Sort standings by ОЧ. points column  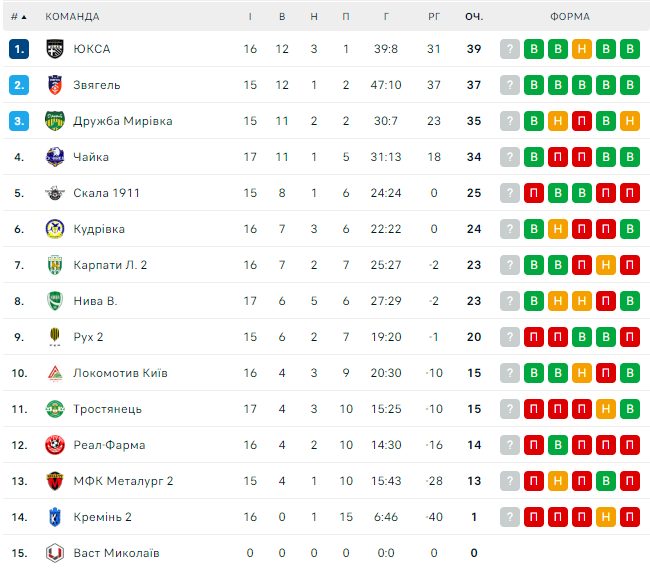click(x=474, y=17)
